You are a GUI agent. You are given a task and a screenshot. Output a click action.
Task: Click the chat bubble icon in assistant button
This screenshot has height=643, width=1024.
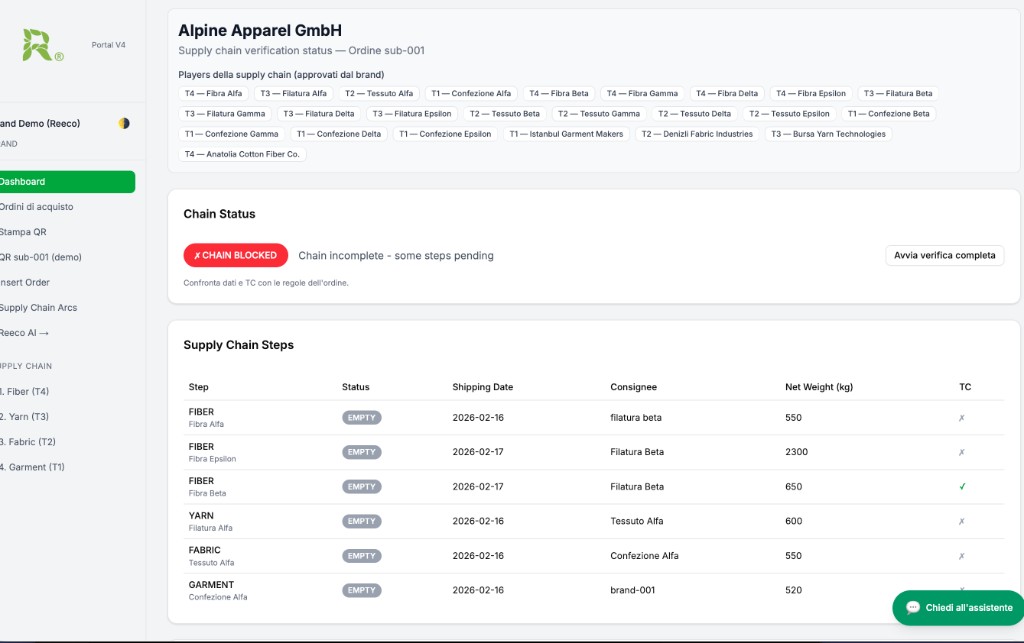coord(913,608)
